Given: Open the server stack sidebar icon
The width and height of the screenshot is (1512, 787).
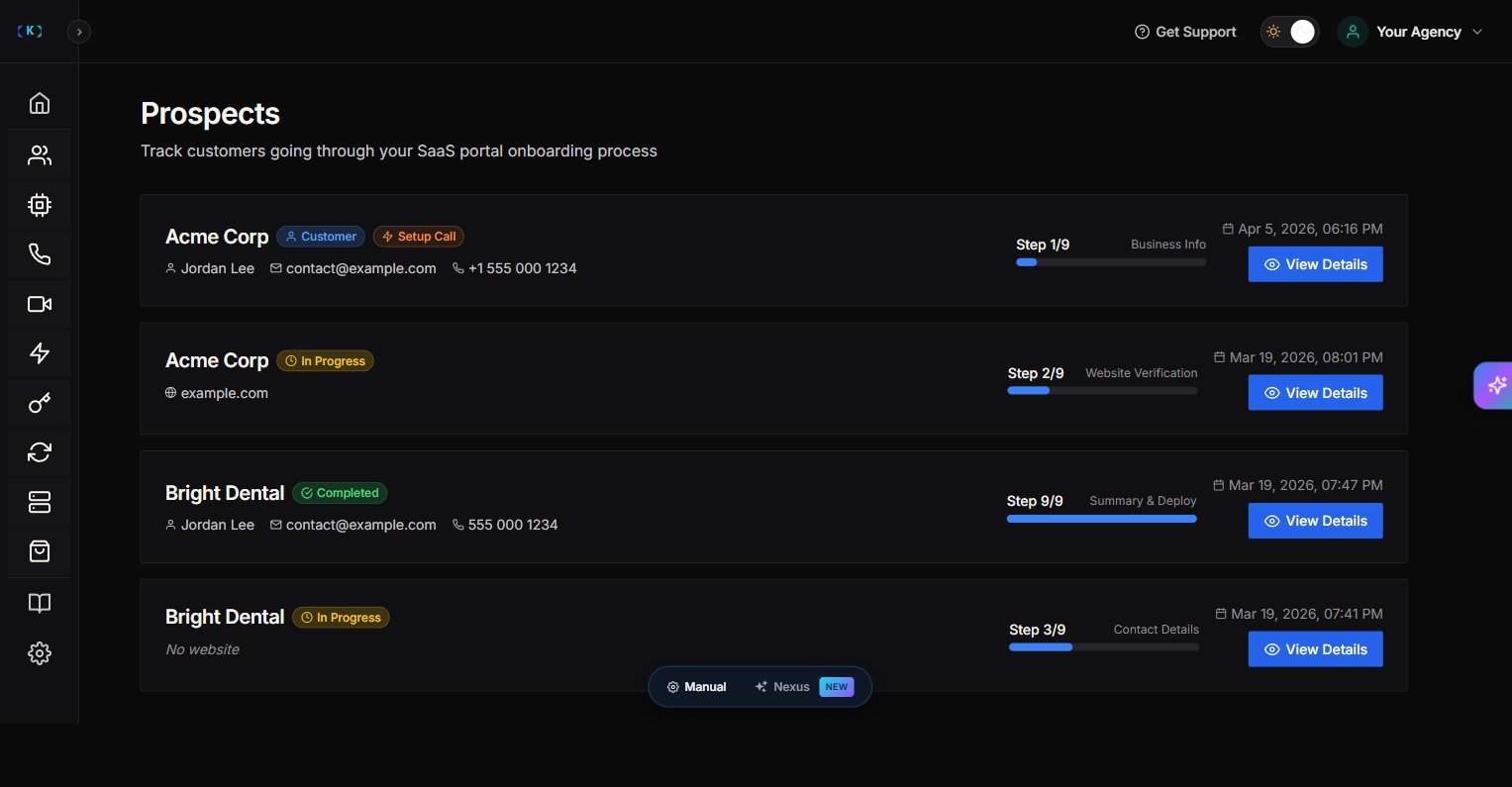Looking at the screenshot, I should [39, 502].
